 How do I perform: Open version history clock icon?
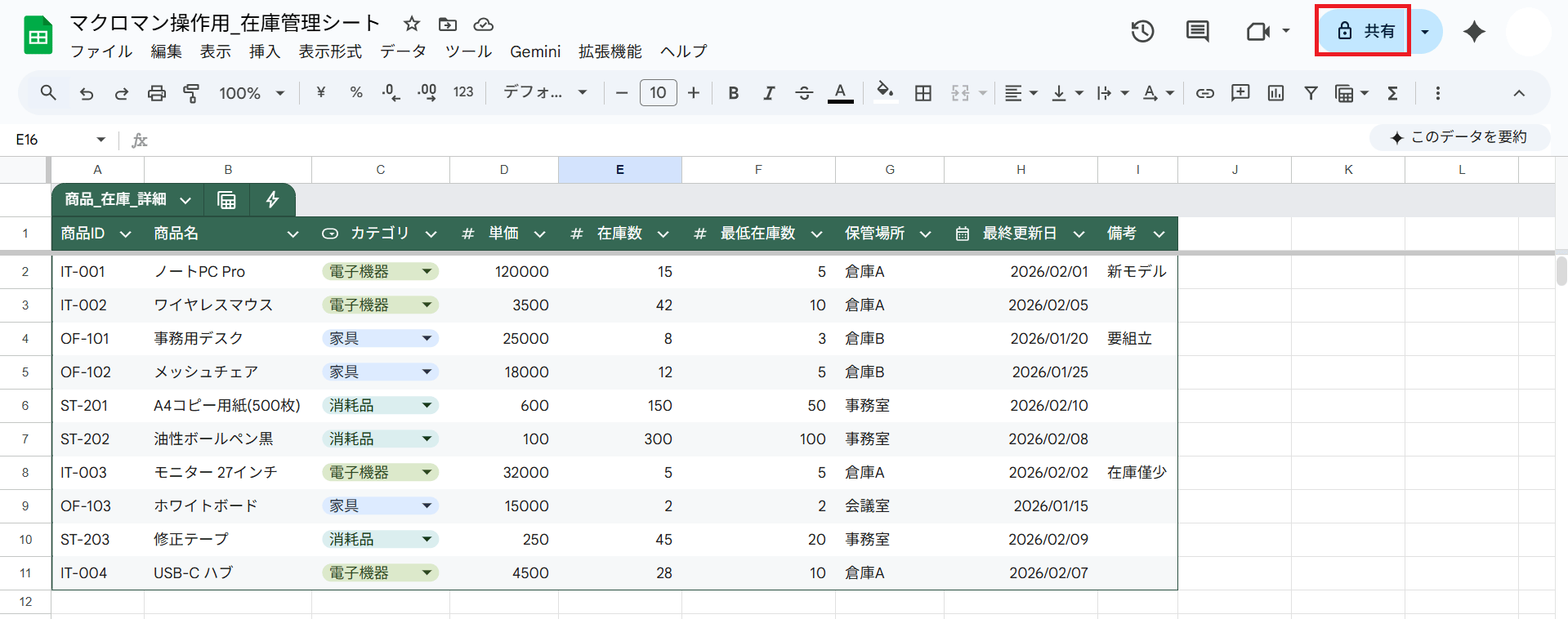(1142, 32)
